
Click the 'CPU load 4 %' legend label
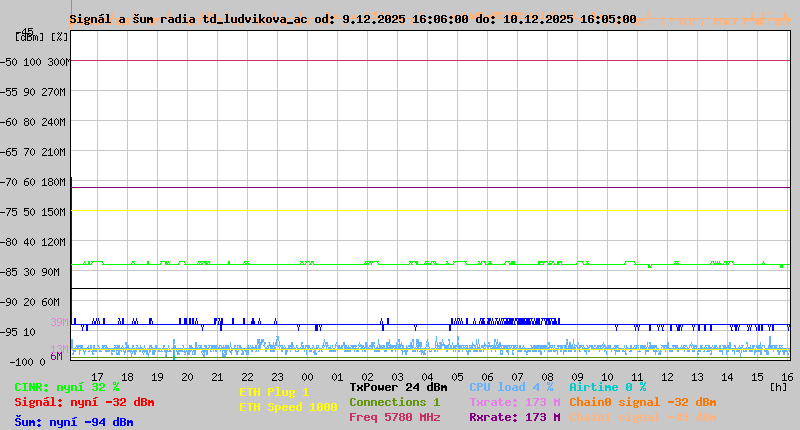511,387
